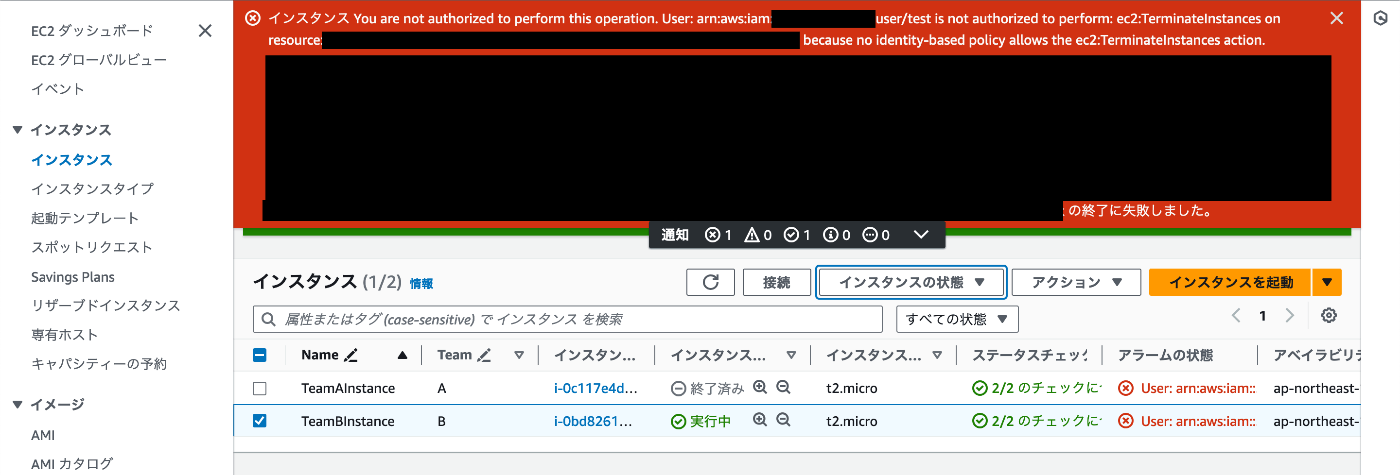Sort by instance type column triangle
The width and height of the screenshot is (1400, 475).
(x=937, y=355)
